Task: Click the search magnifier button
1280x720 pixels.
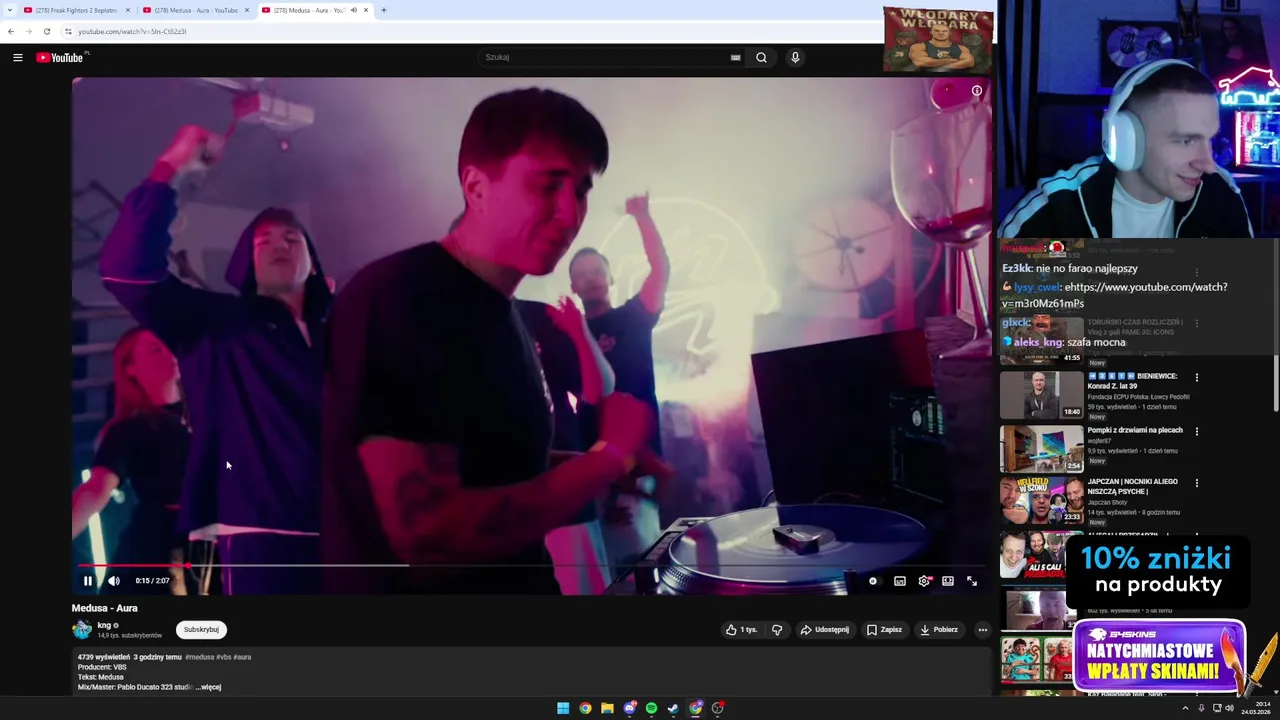Action: (761, 57)
